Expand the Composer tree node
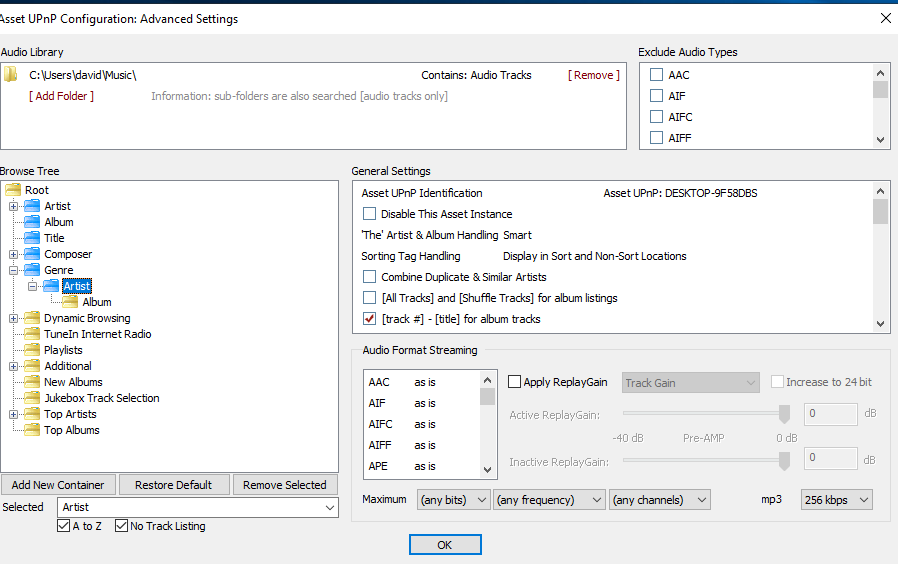The width and height of the screenshot is (898, 564). [14, 254]
